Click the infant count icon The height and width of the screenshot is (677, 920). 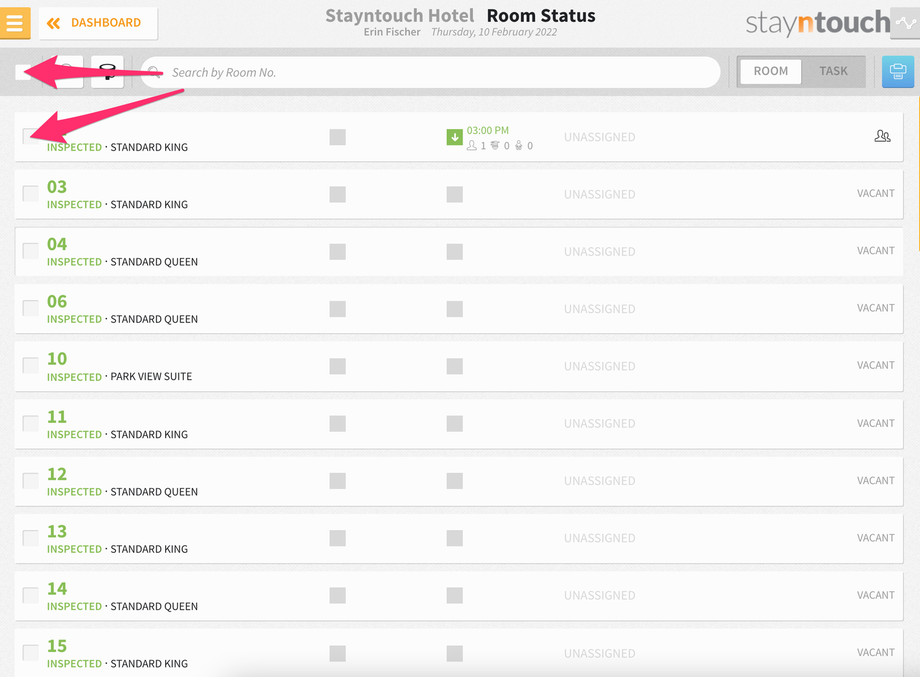519,145
